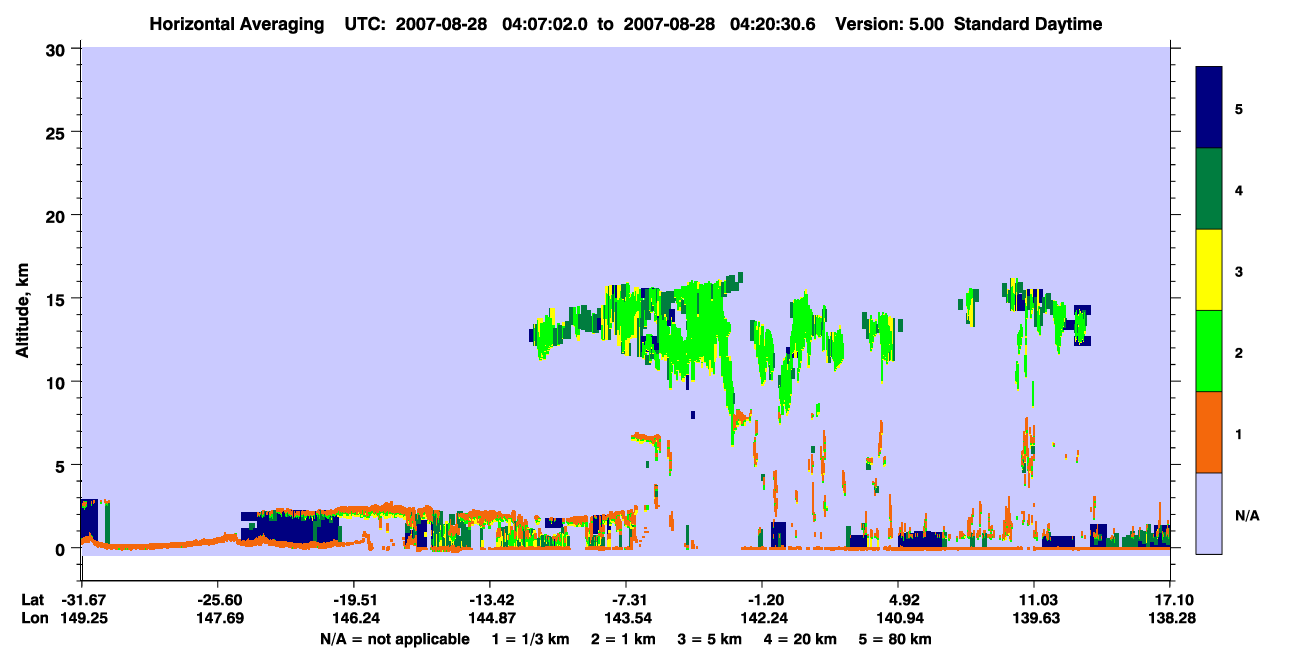The height and width of the screenshot is (667, 1300).
Task: Click the 'Lon' axis row label
Action: 33,618
